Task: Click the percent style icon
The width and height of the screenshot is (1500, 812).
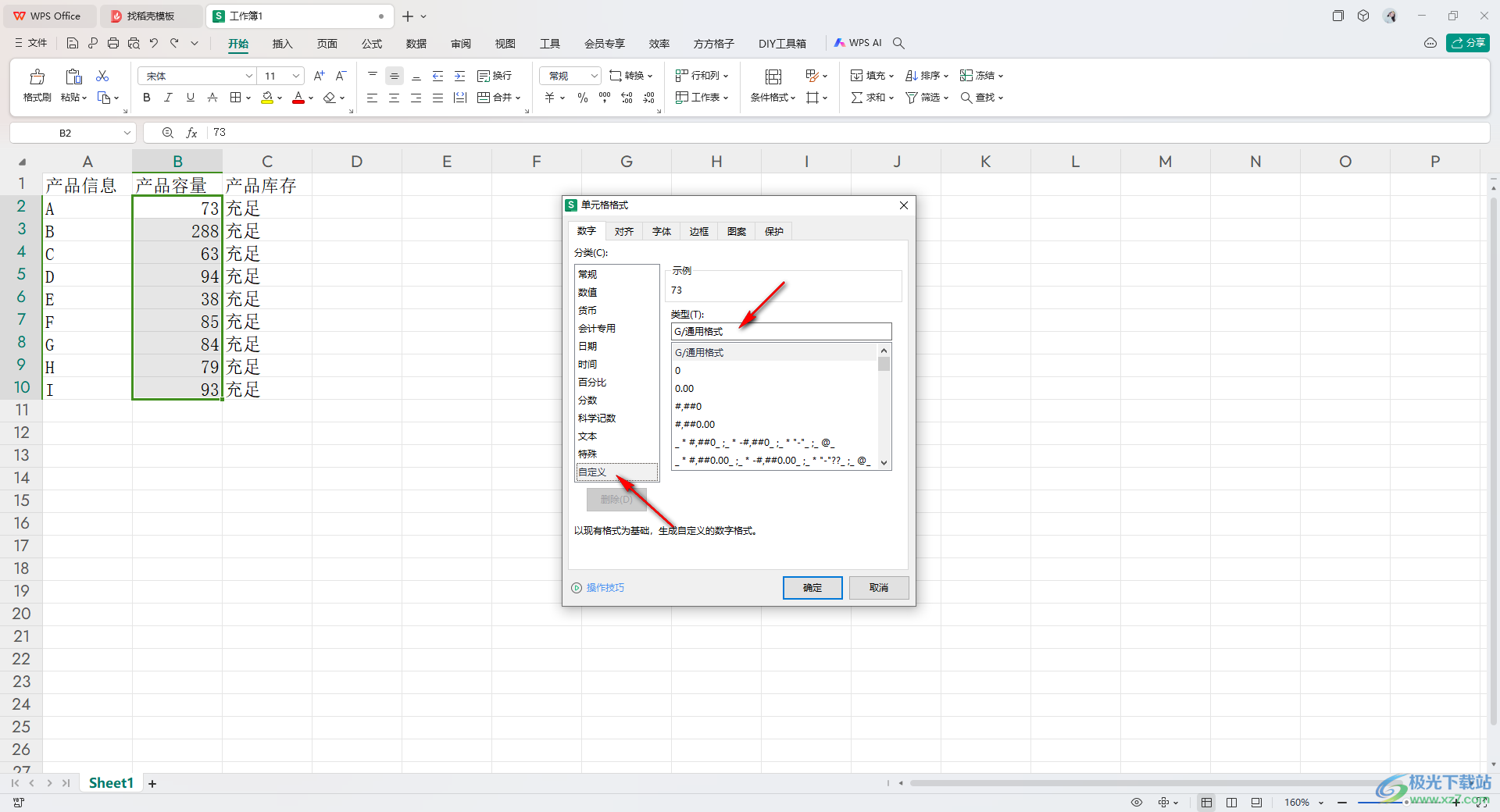Action: [582, 98]
